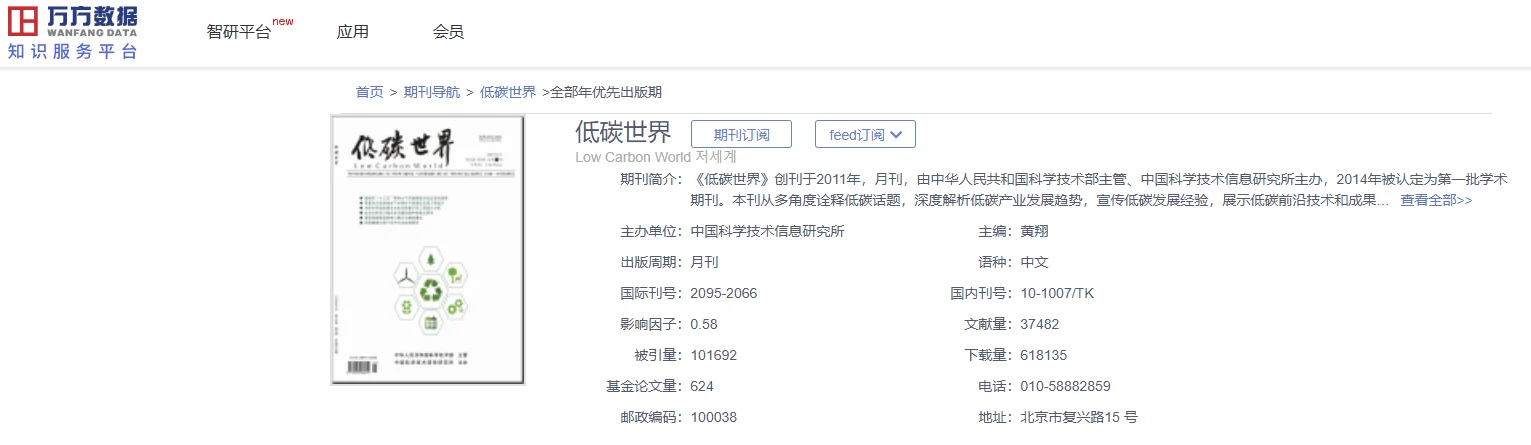Select document count 37482
The height and width of the screenshot is (445, 1531).
tap(1040, 324)
